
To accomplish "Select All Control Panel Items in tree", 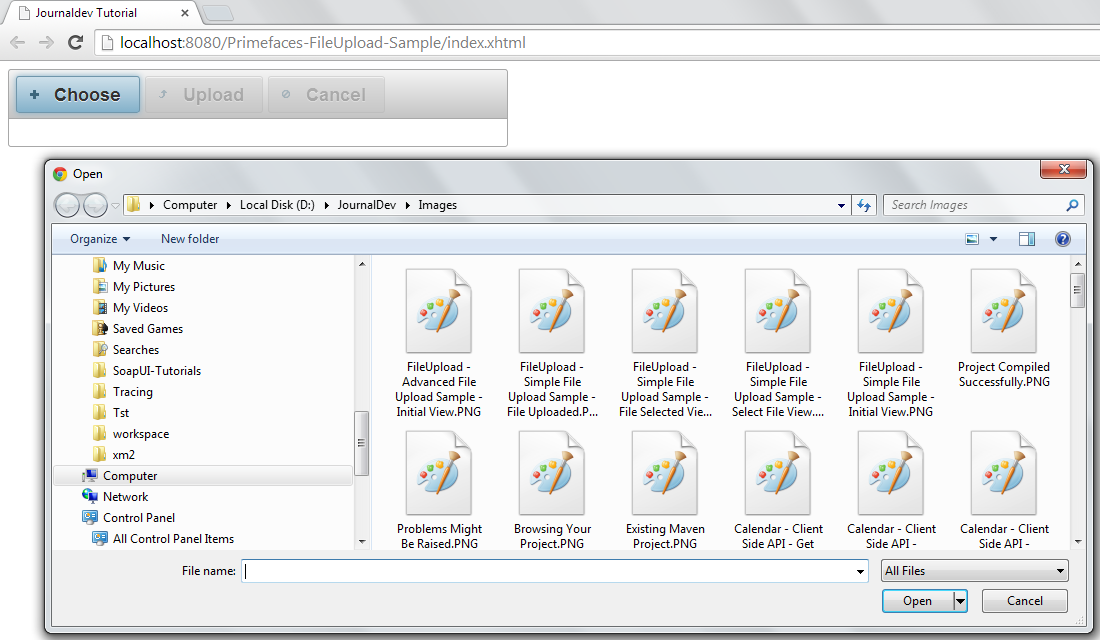I will click(173, 539).
